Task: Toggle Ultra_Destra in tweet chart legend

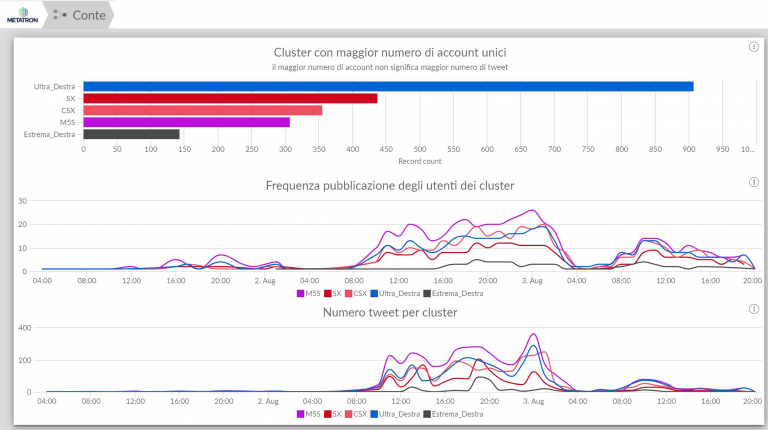Action: 395,414
